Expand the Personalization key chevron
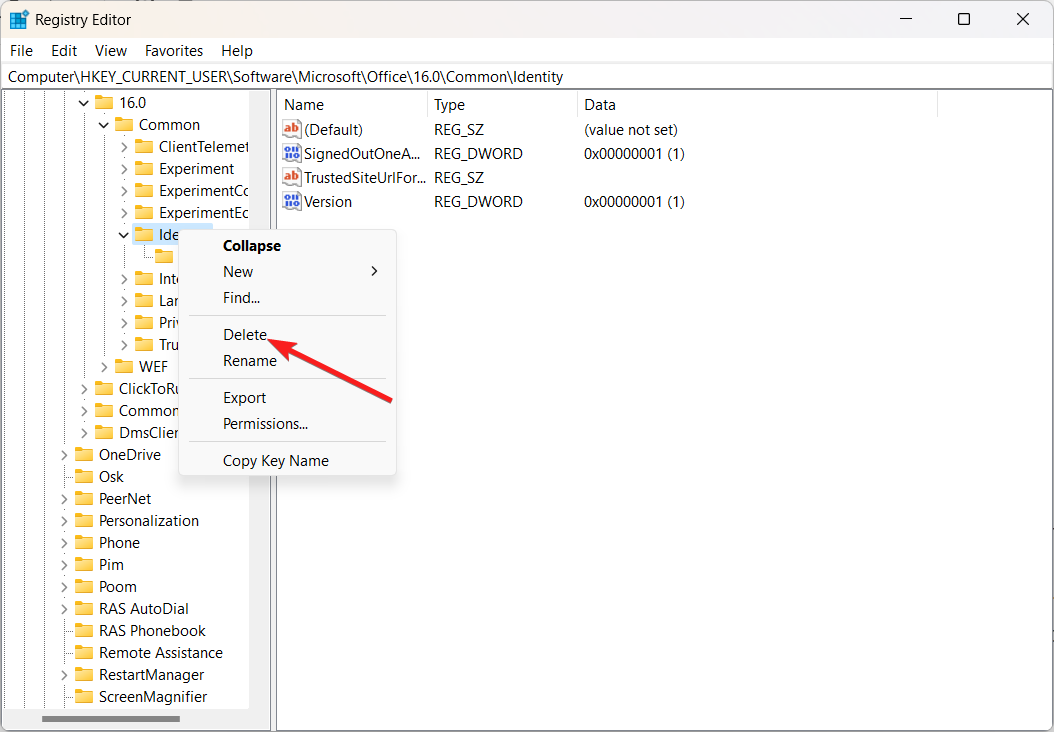Viewport: 1054px width, 732px height. coord(65,521)
